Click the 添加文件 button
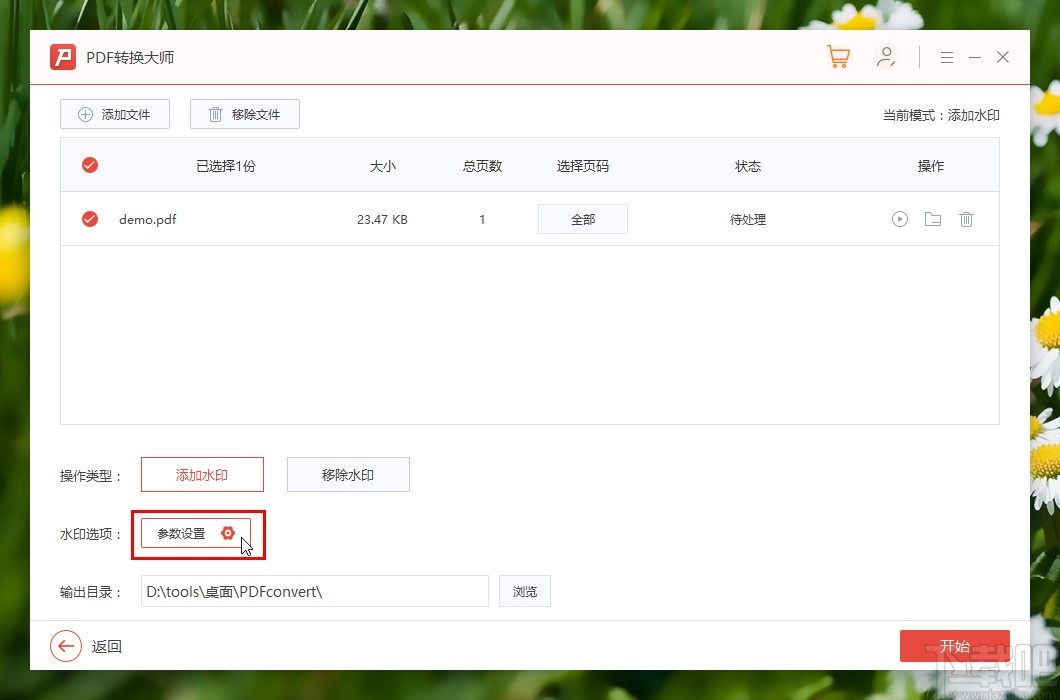1060x700 pixels. pos(115,114)
